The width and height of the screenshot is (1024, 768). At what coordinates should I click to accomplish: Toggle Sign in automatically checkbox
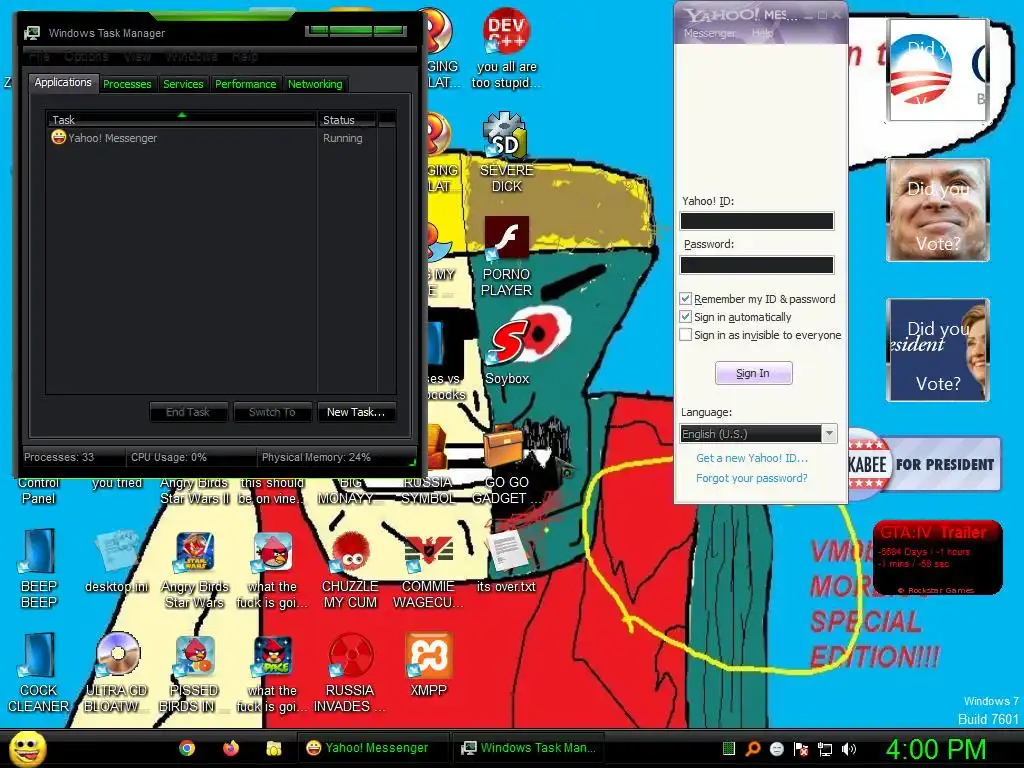[x=685, y=317]
